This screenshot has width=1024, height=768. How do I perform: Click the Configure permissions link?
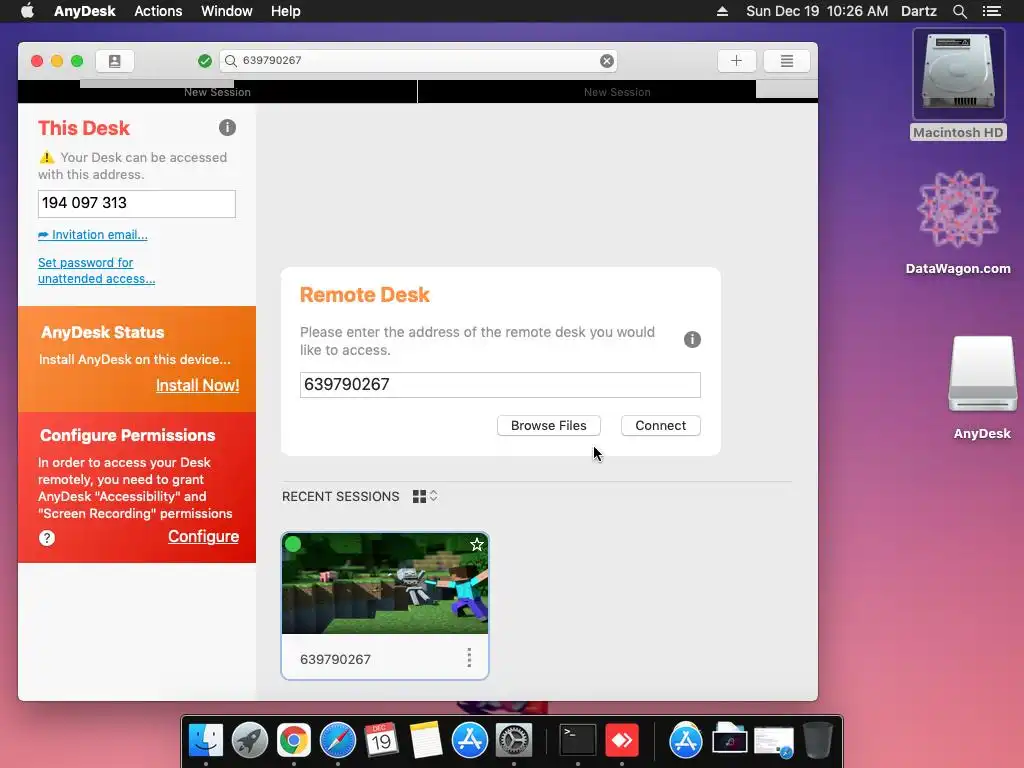click(x=203, y=536)
